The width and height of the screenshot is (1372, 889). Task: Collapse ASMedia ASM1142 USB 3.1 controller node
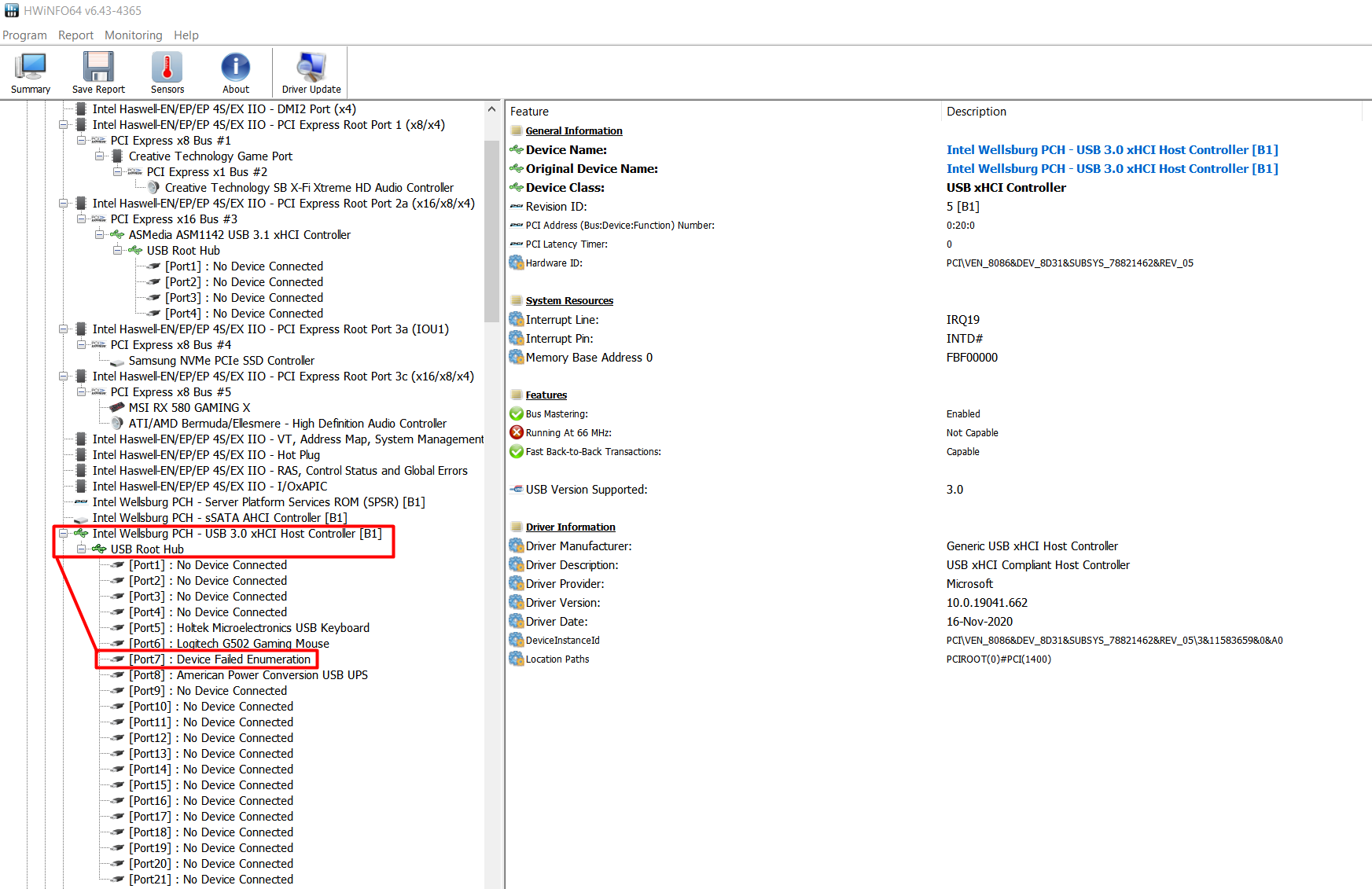point(100,234)
